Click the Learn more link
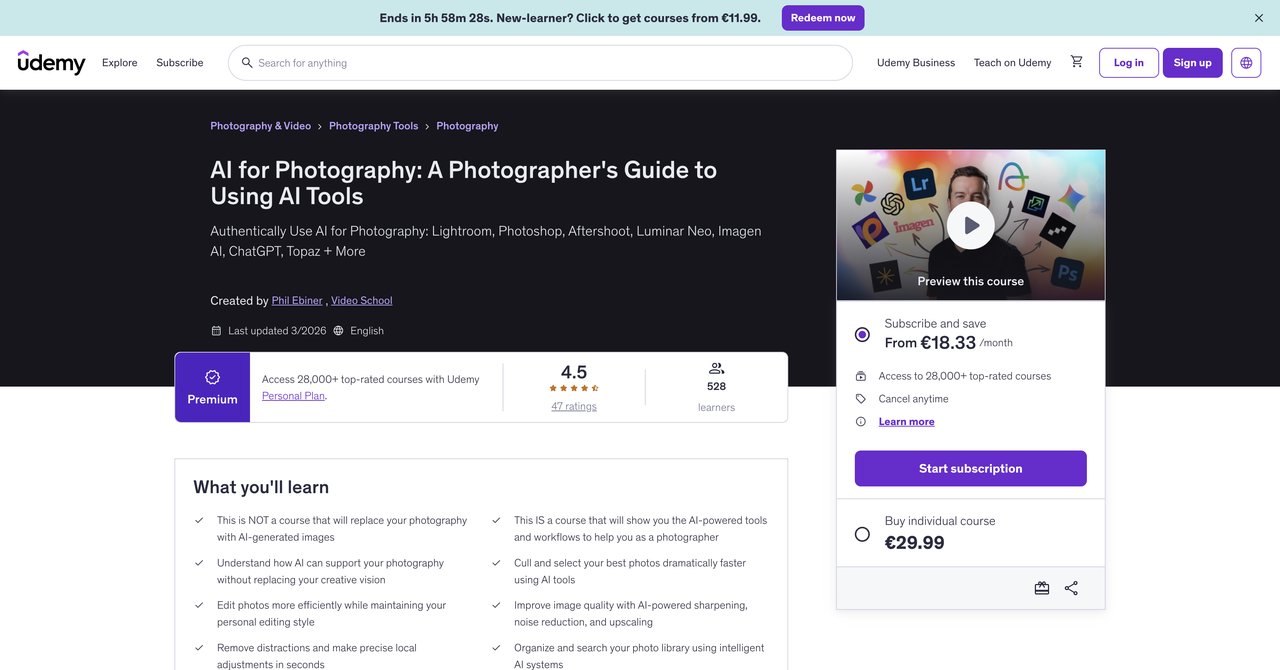 pos(907,422)
